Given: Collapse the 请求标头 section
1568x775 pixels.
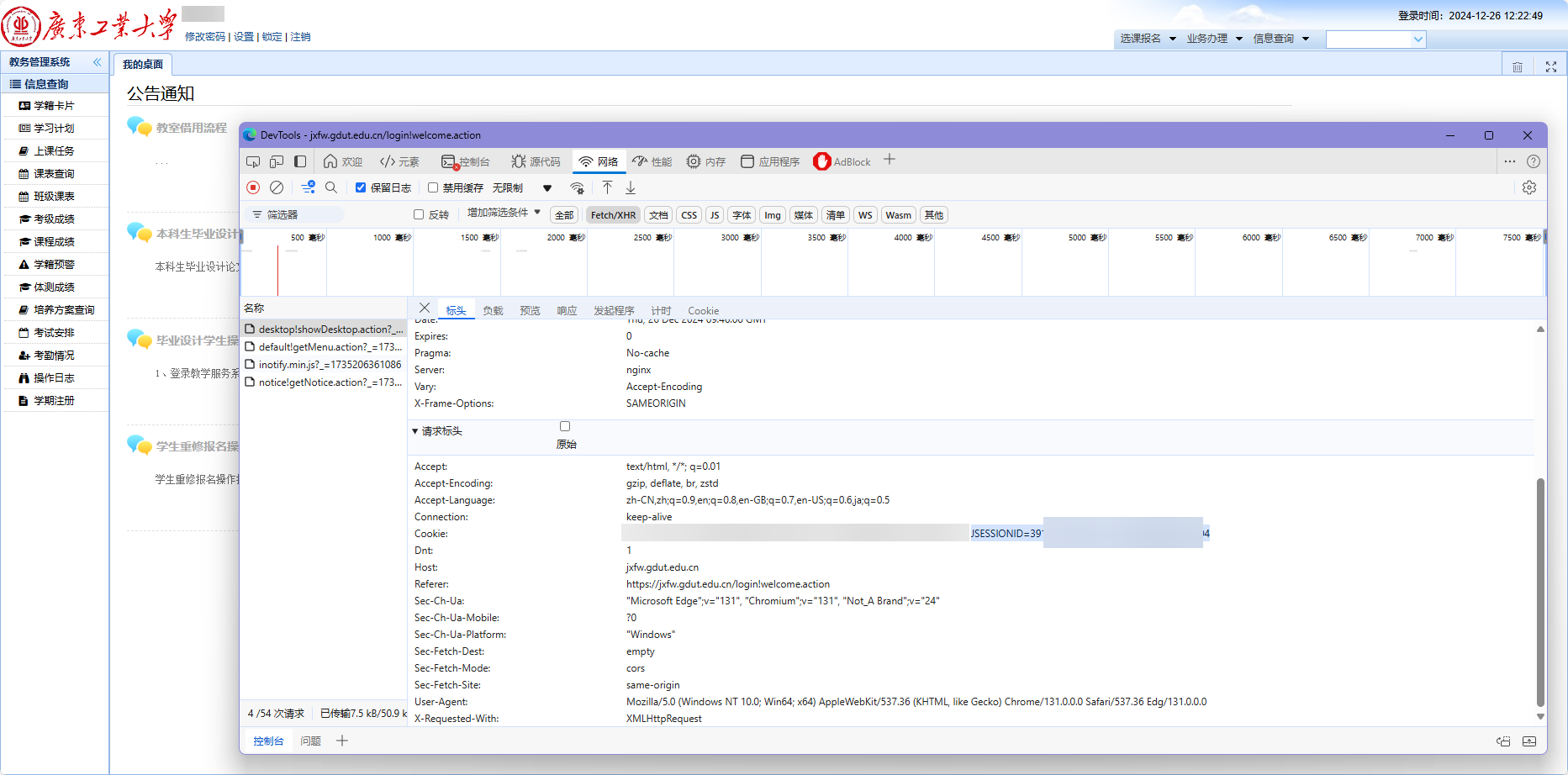Looking at the screenshot, I should (x=437, y=431).
